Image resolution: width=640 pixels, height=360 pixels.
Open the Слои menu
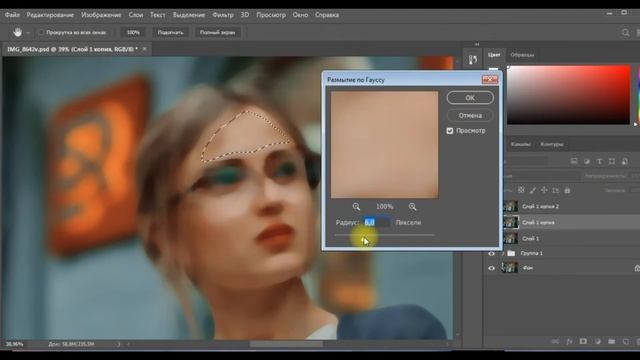point(136,15)
